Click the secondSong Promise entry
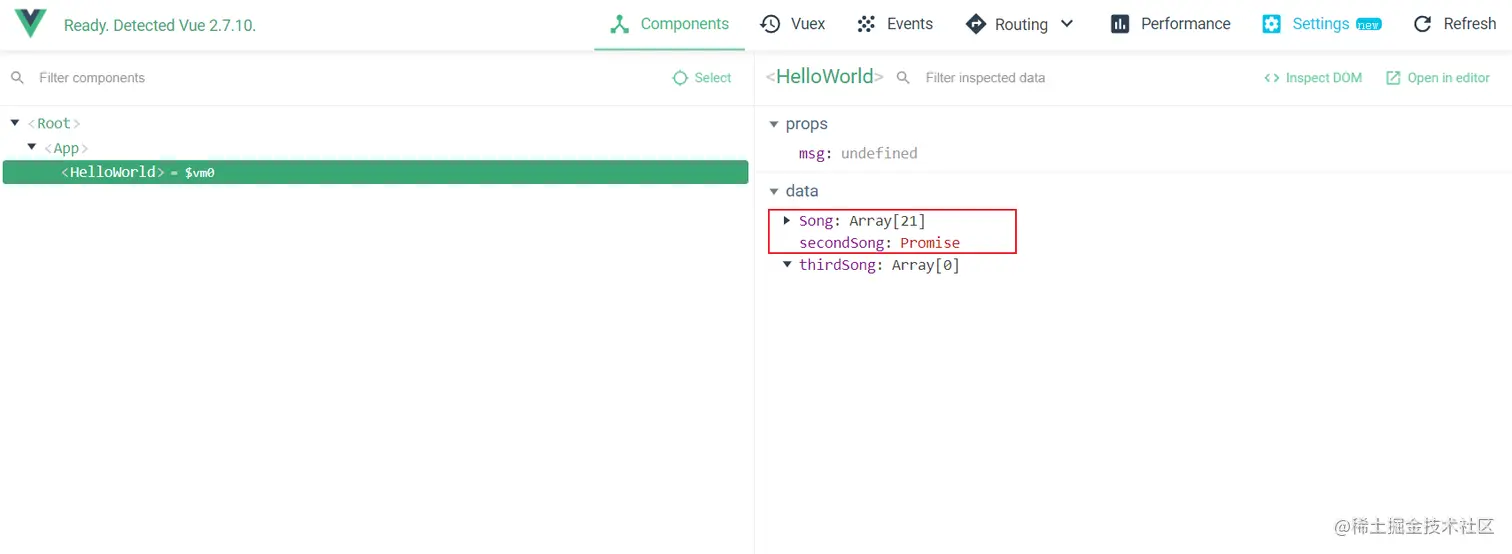Viewport: 1512px width, 554px height. coord(879,243)
